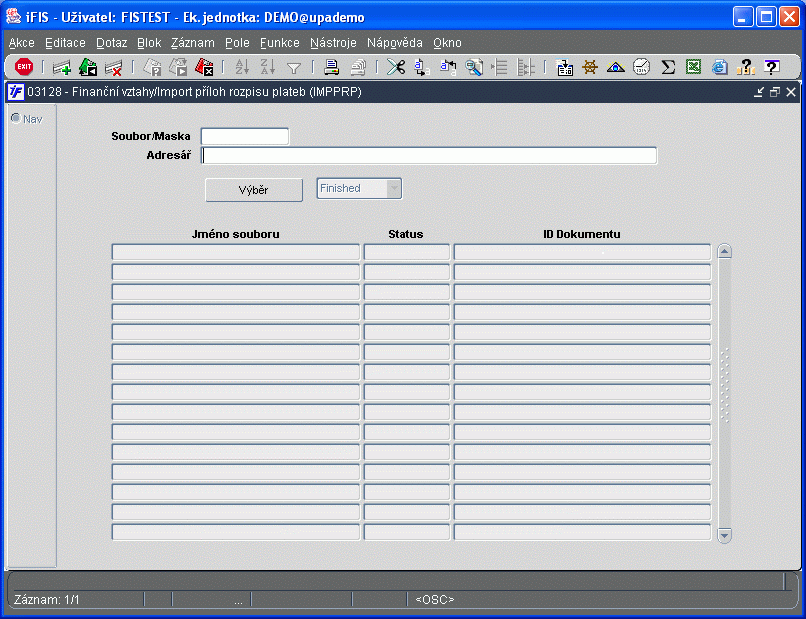
Task: Open the Dotaz menu
Action: (x=112, y=43)
